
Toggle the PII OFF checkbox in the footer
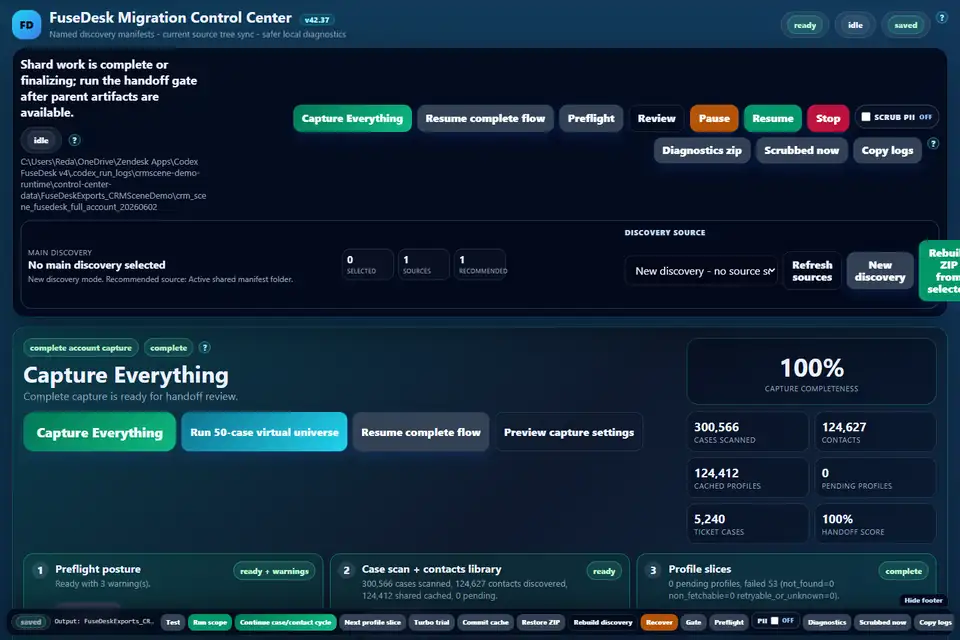point(774,620)
